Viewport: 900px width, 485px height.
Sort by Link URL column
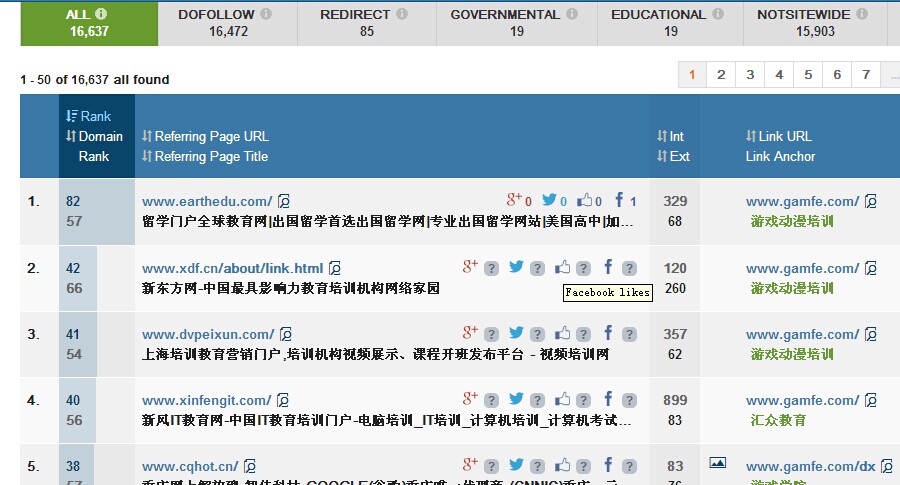[779, 137]
